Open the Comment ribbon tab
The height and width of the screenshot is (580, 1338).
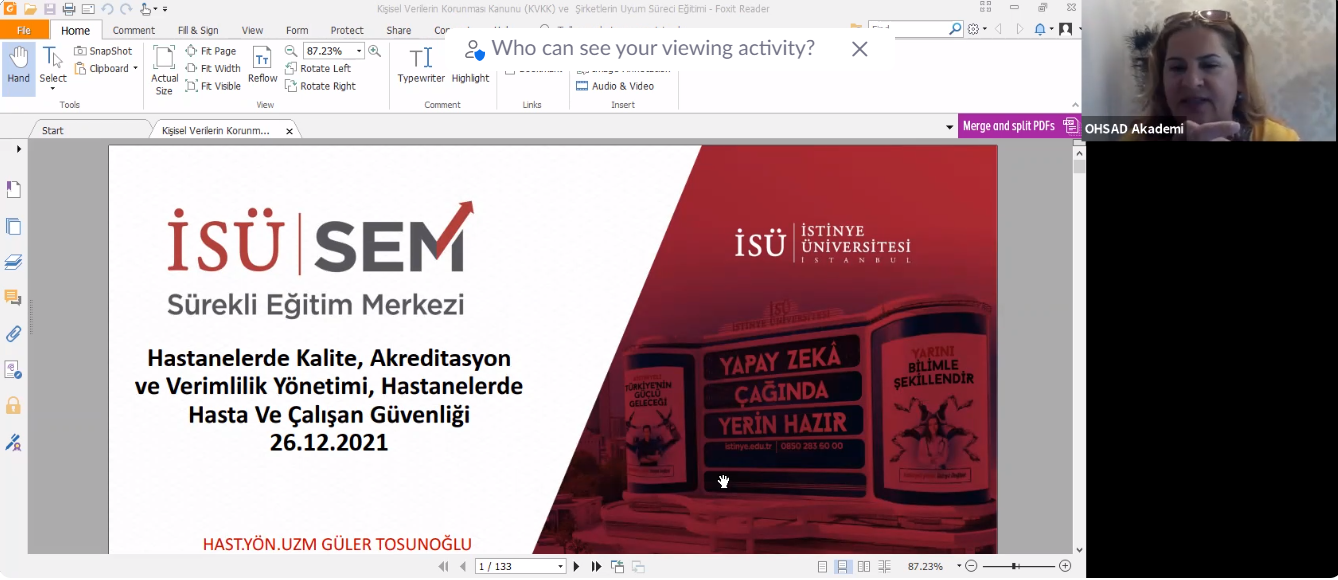pyautogui.click(x=133, y=30)
